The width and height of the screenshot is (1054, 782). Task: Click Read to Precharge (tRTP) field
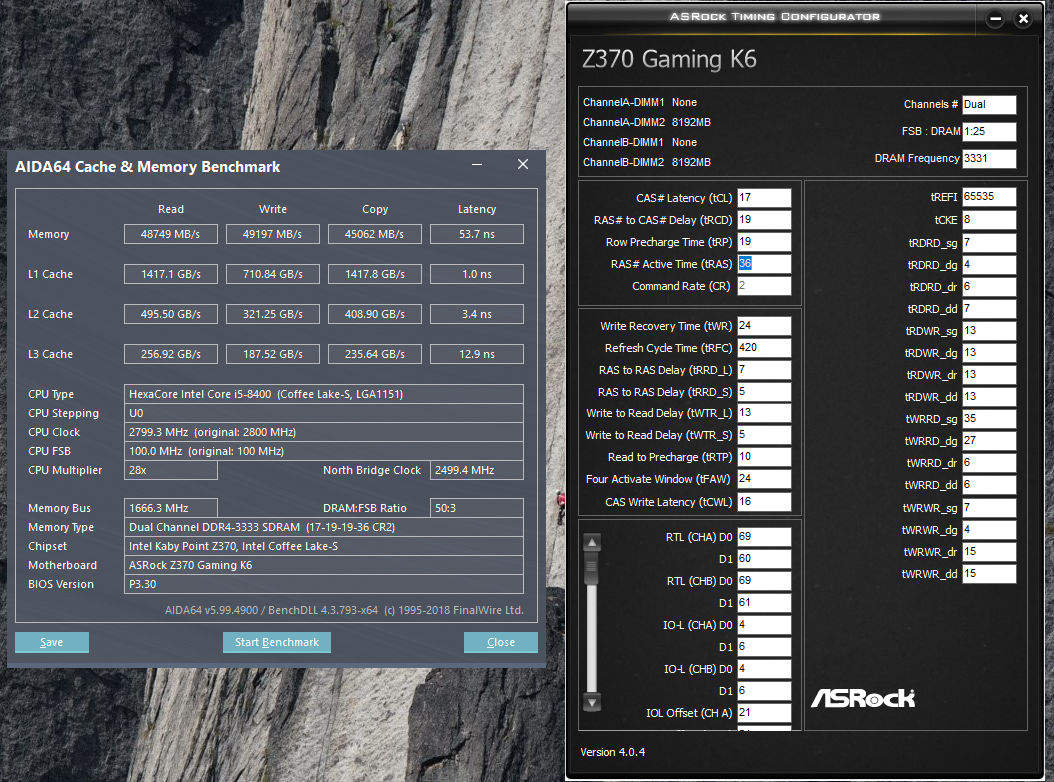764,457
